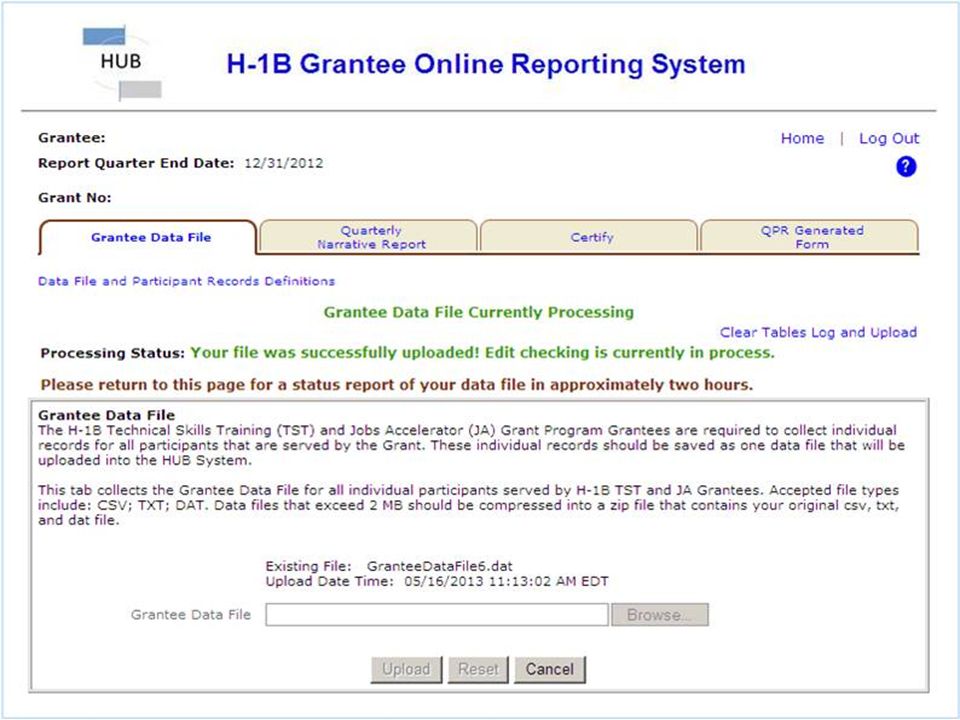
Task: Click the Log Out link
Action: pos(888,138)
